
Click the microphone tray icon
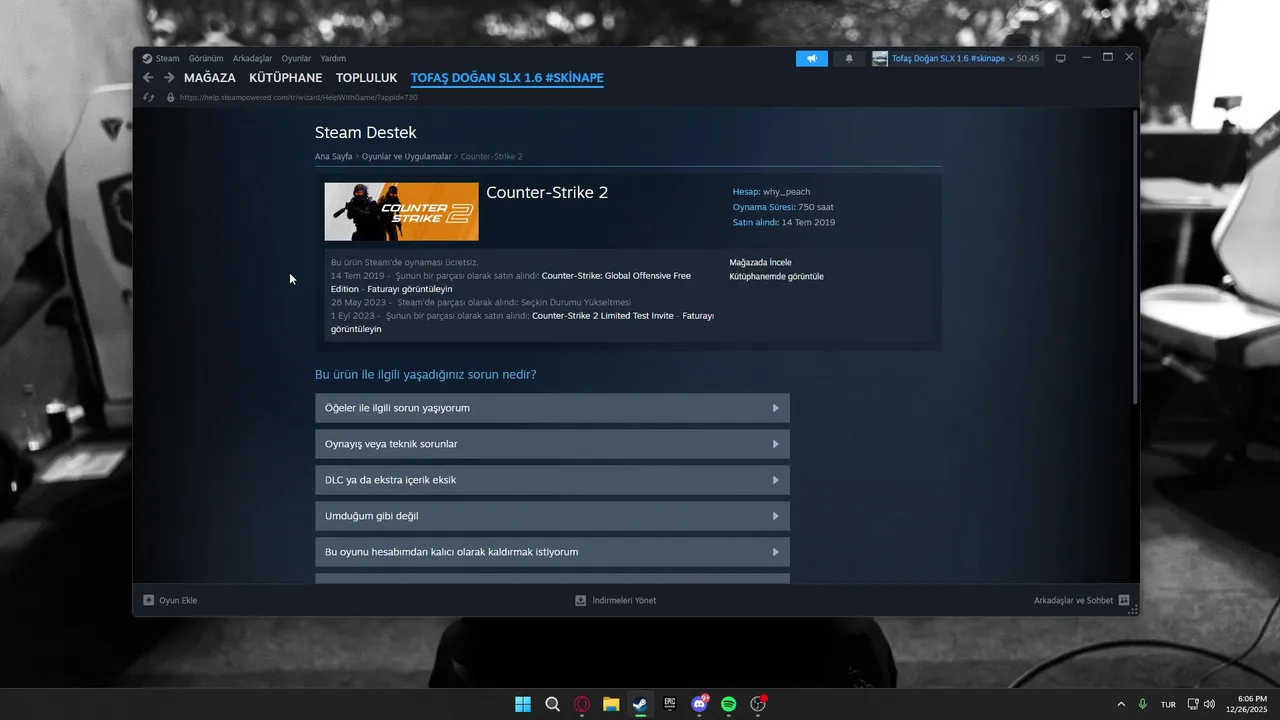[1142, 704]
